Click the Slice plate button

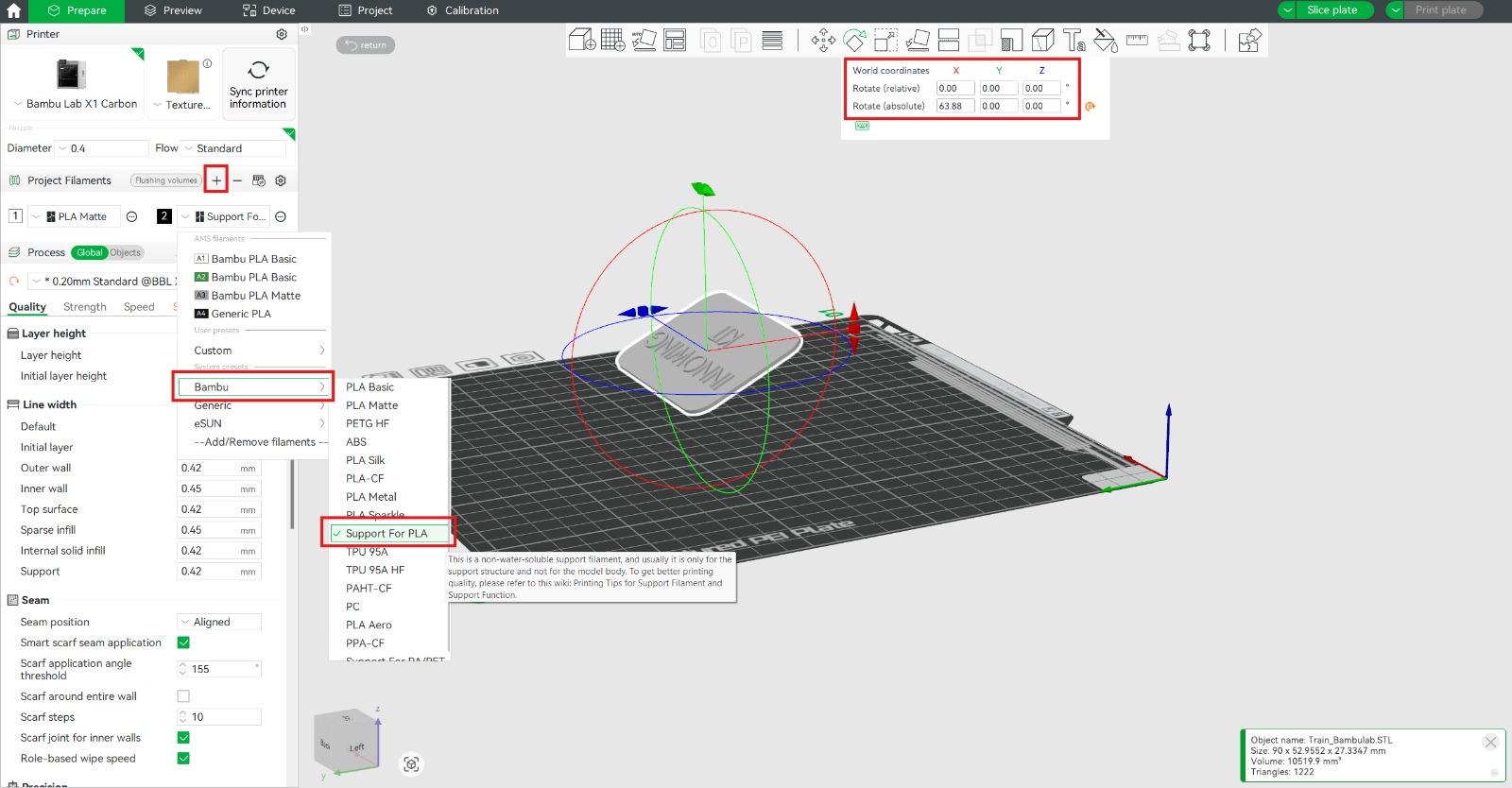point(1332,9)
